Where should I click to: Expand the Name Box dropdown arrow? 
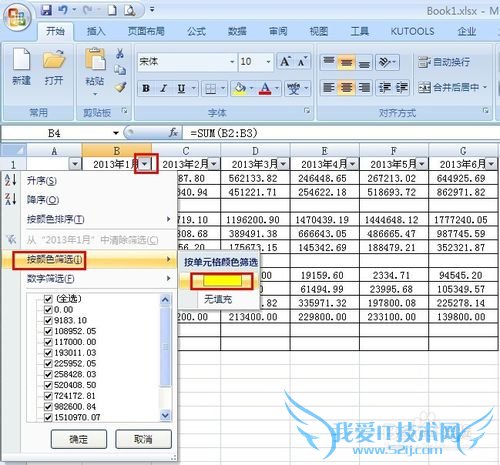click(116, 133)
